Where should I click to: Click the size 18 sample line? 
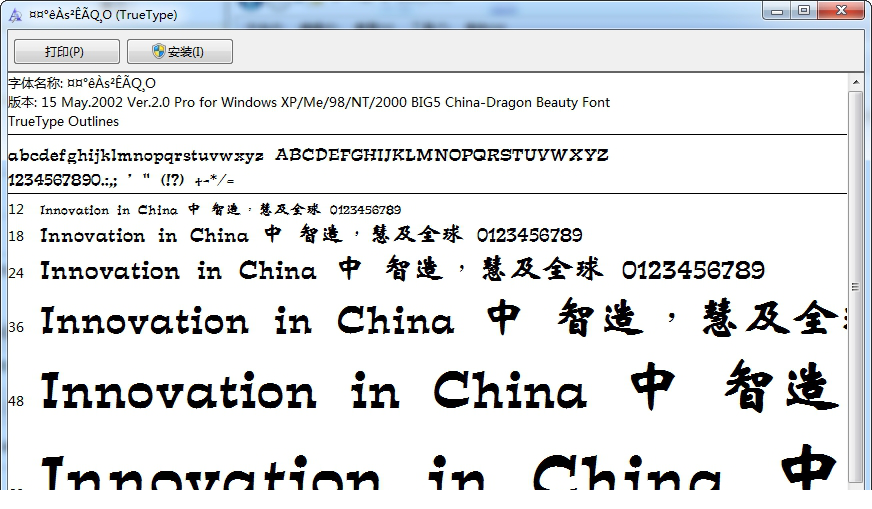click(311, 235)
